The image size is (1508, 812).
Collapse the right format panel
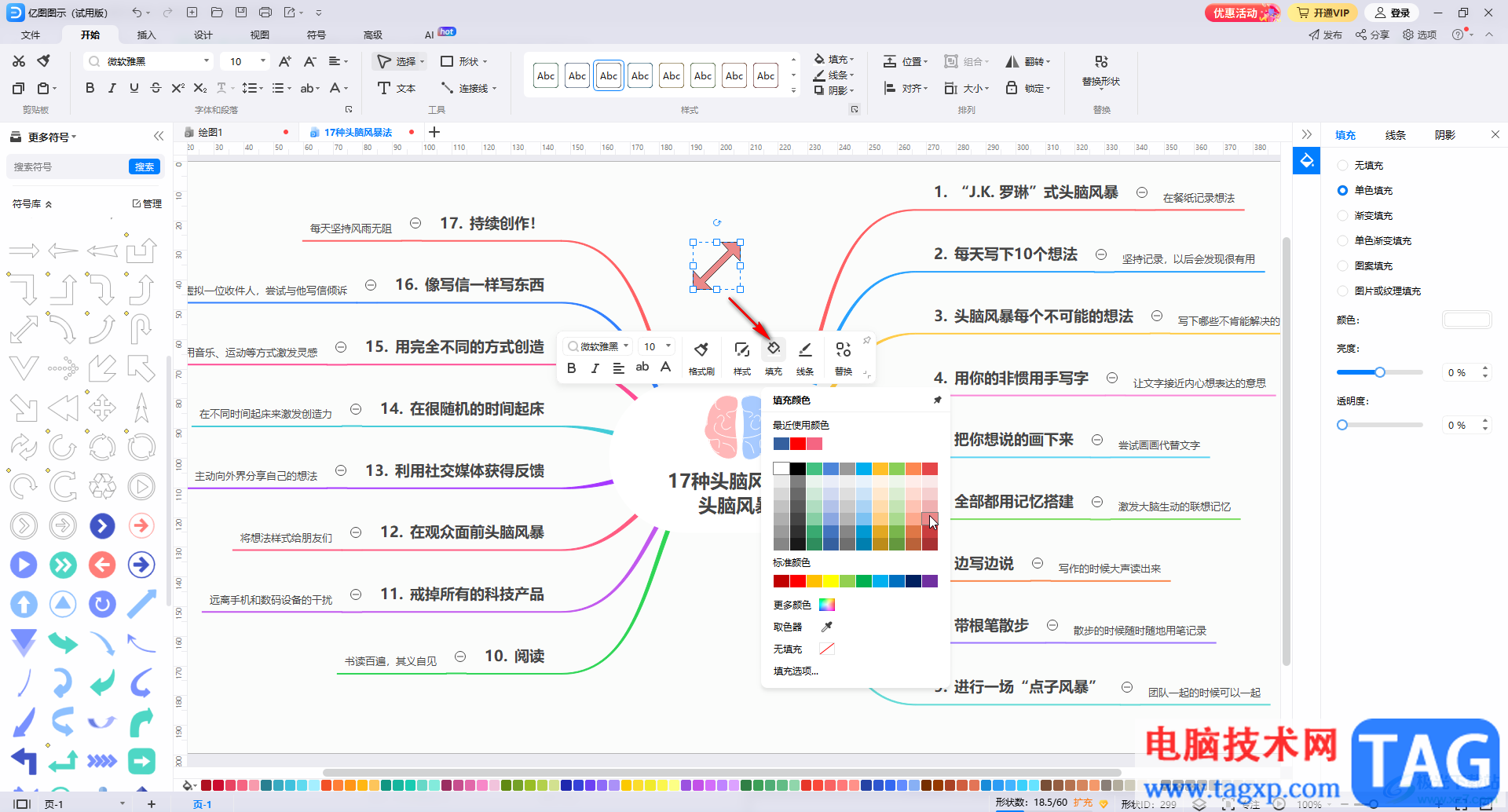(x=1306, y=134)
